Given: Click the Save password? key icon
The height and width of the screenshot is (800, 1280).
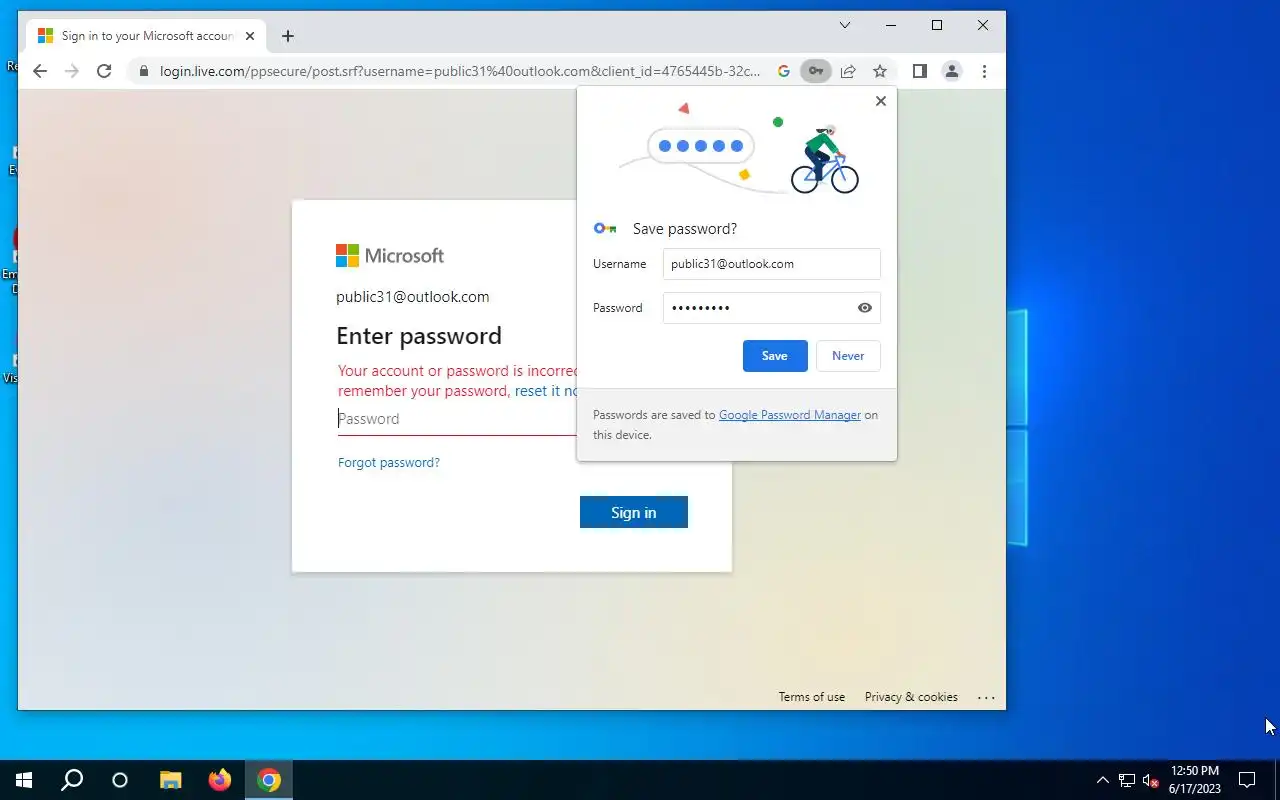Looking at the screenshot, I should tap(605, 229).
